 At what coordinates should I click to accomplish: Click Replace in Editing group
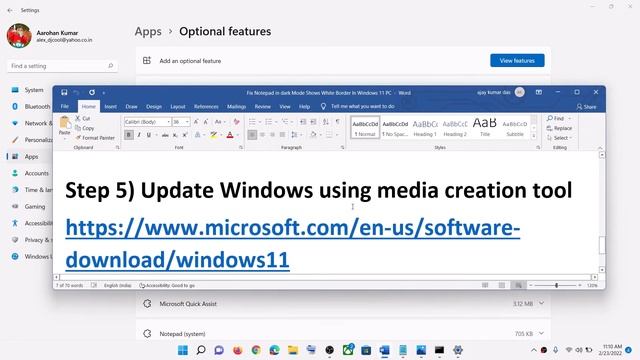(x=559, y=128)
